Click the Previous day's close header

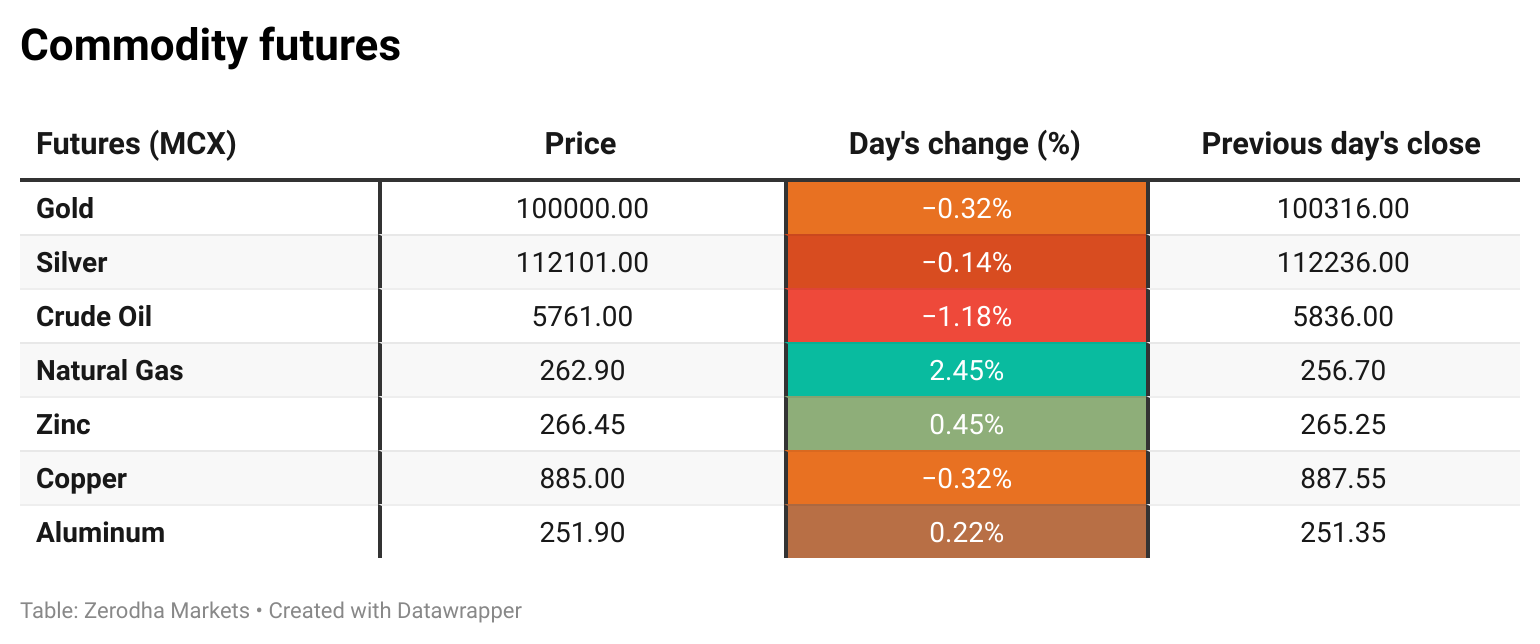pos(1340,144)
